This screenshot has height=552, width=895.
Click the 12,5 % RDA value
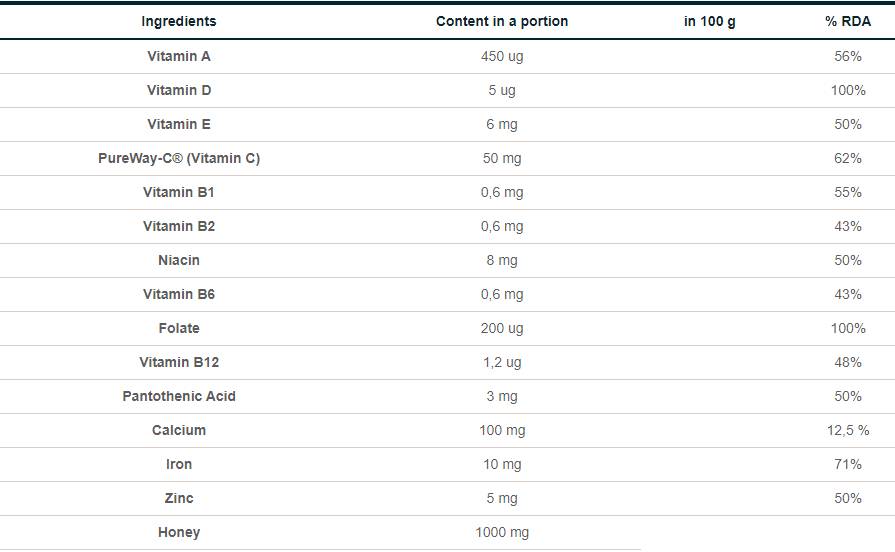pos(847,430)
